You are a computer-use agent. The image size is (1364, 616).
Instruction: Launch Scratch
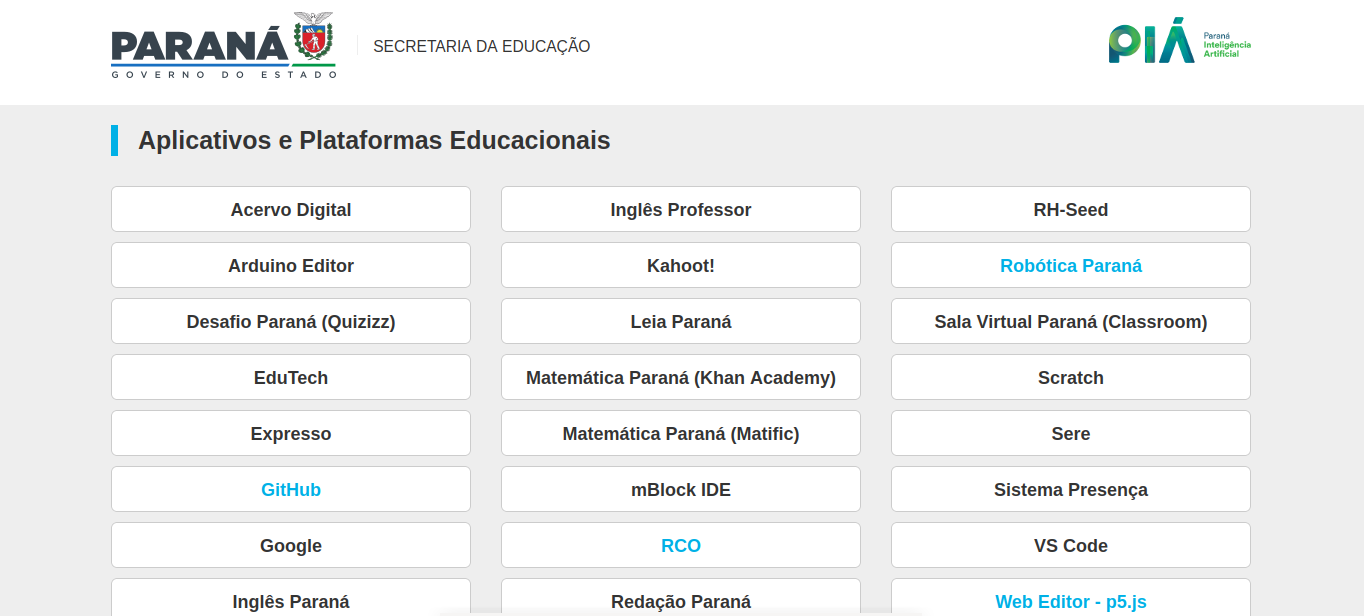pos(1071,377)
